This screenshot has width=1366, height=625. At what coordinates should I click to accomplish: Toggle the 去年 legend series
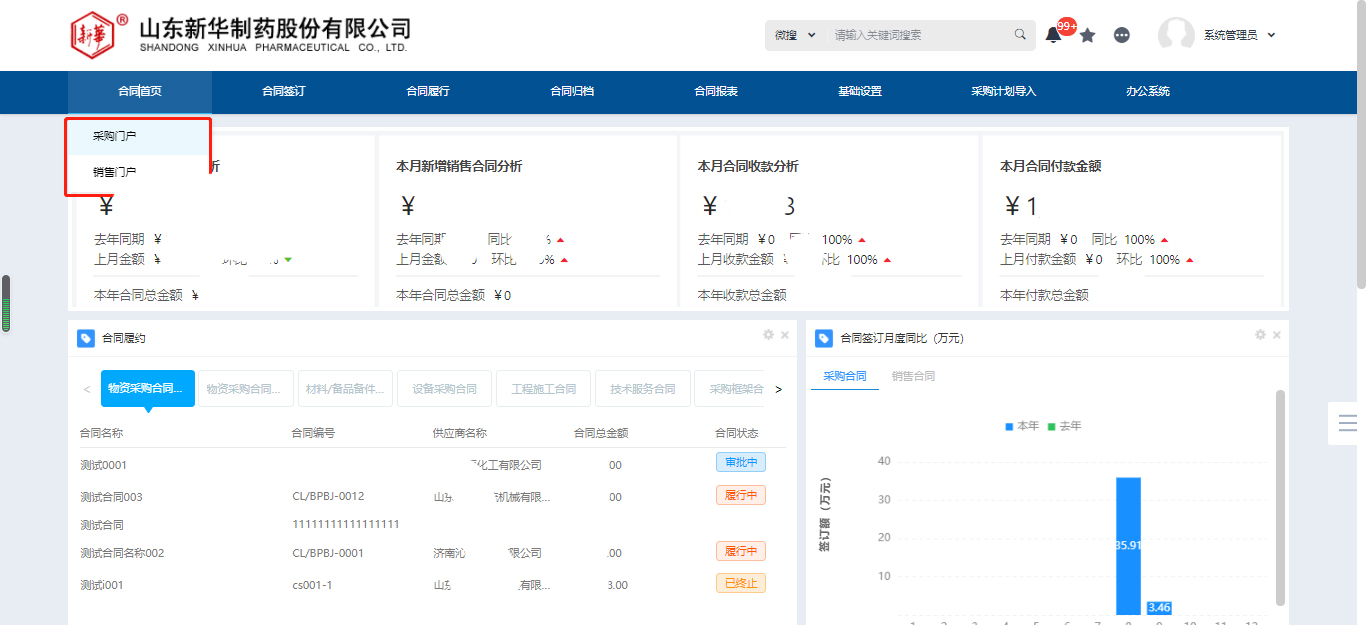[x=1064, y=426]
